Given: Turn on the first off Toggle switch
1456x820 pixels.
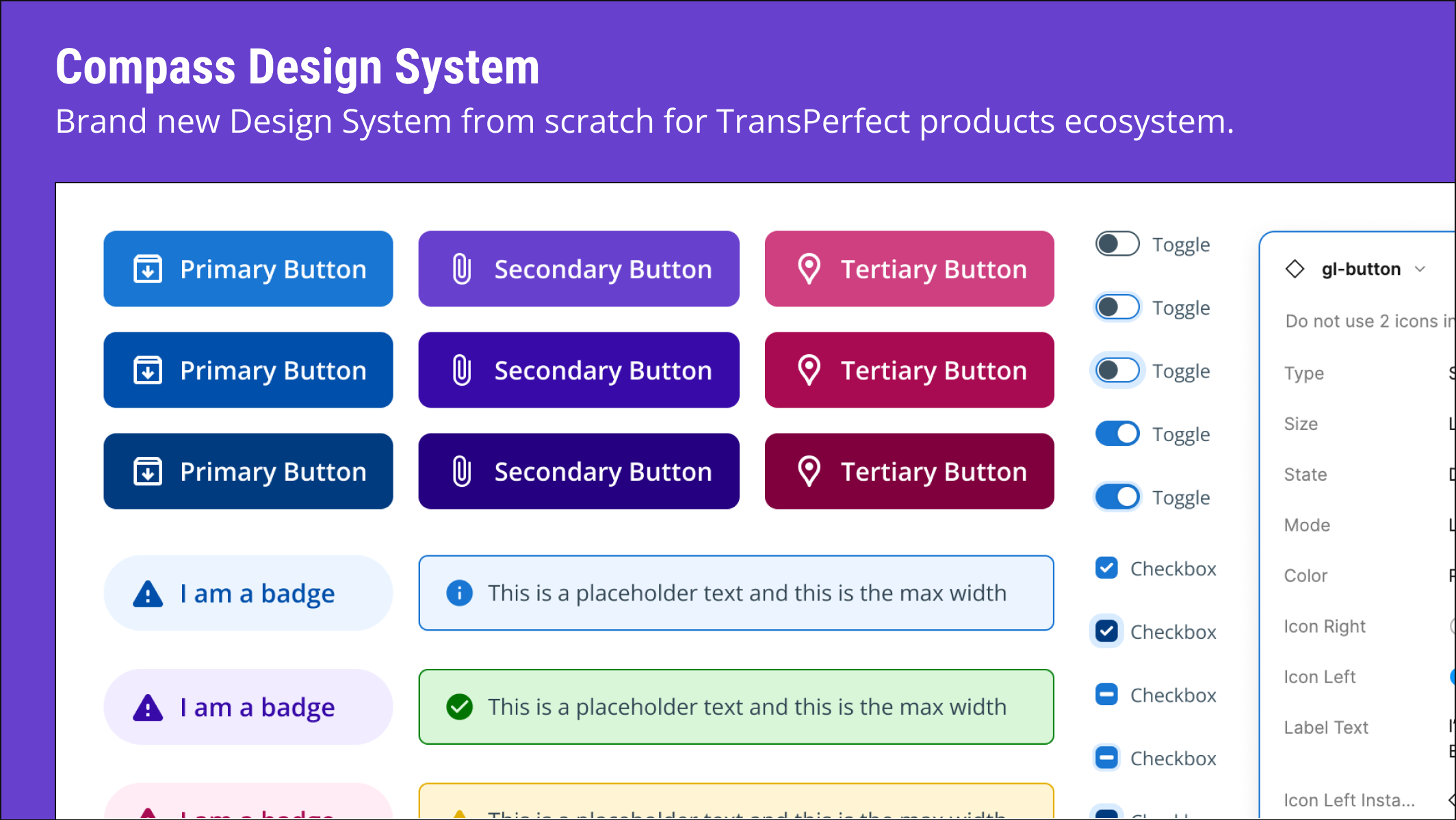Looking at the screenshot, I should [1117, 244].
